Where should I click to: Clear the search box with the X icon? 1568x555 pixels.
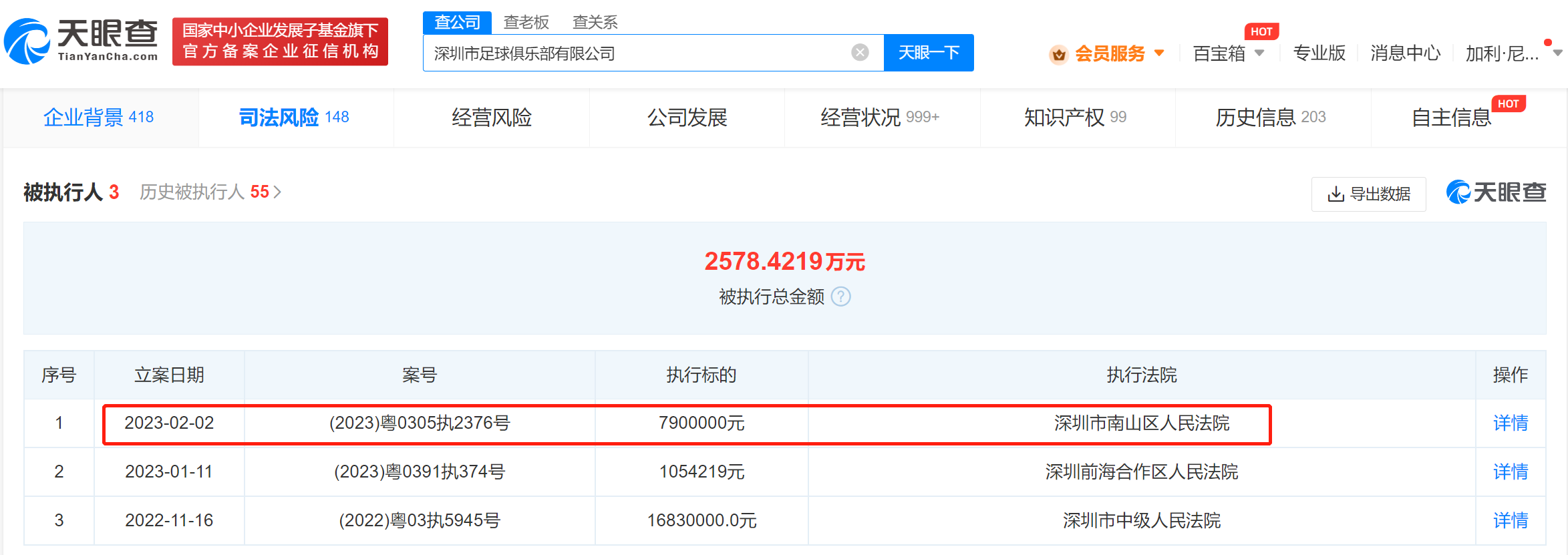tap(860, 53)
